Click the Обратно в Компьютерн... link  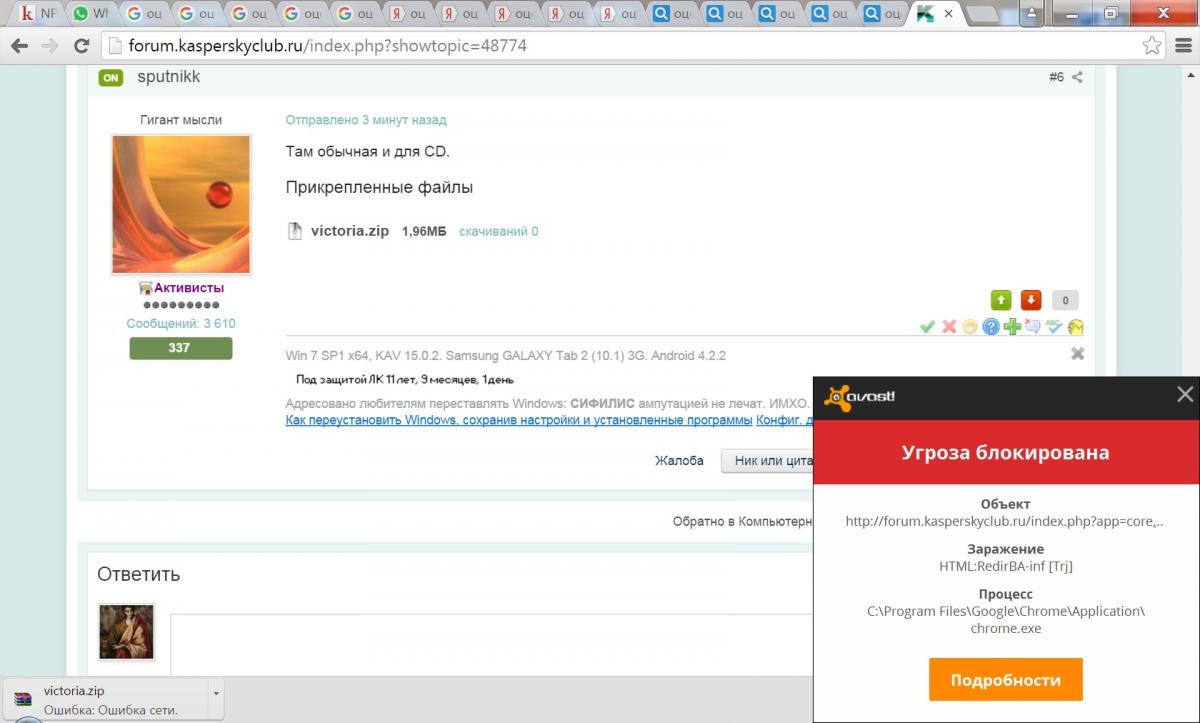pos(742,522)
